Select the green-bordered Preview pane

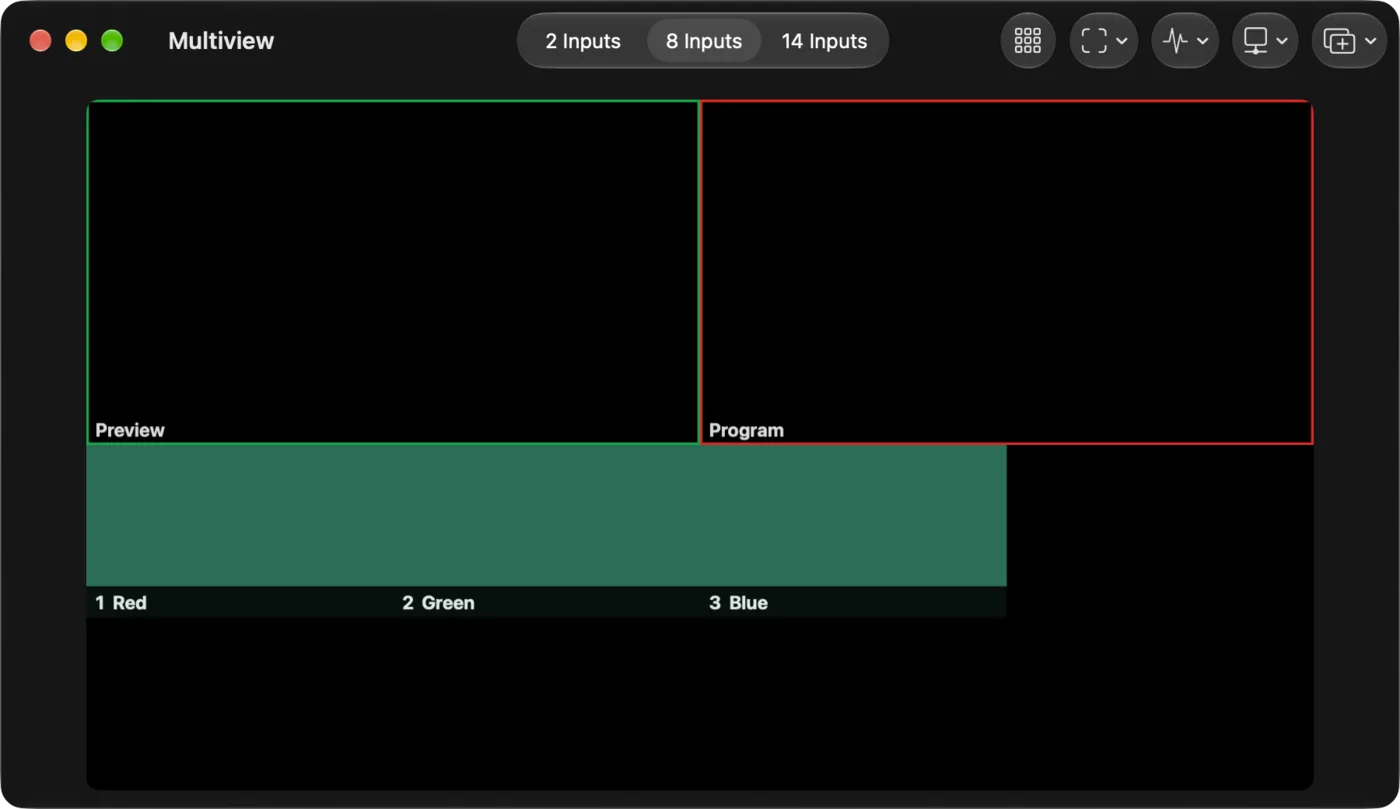(393, 272)
